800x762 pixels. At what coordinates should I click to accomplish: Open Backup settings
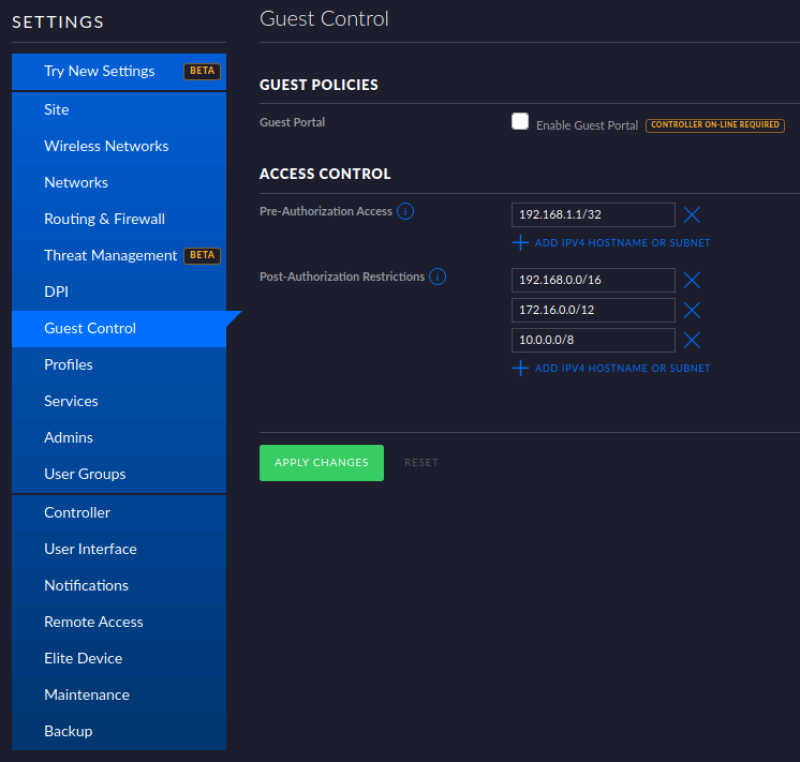pos(119,731)
